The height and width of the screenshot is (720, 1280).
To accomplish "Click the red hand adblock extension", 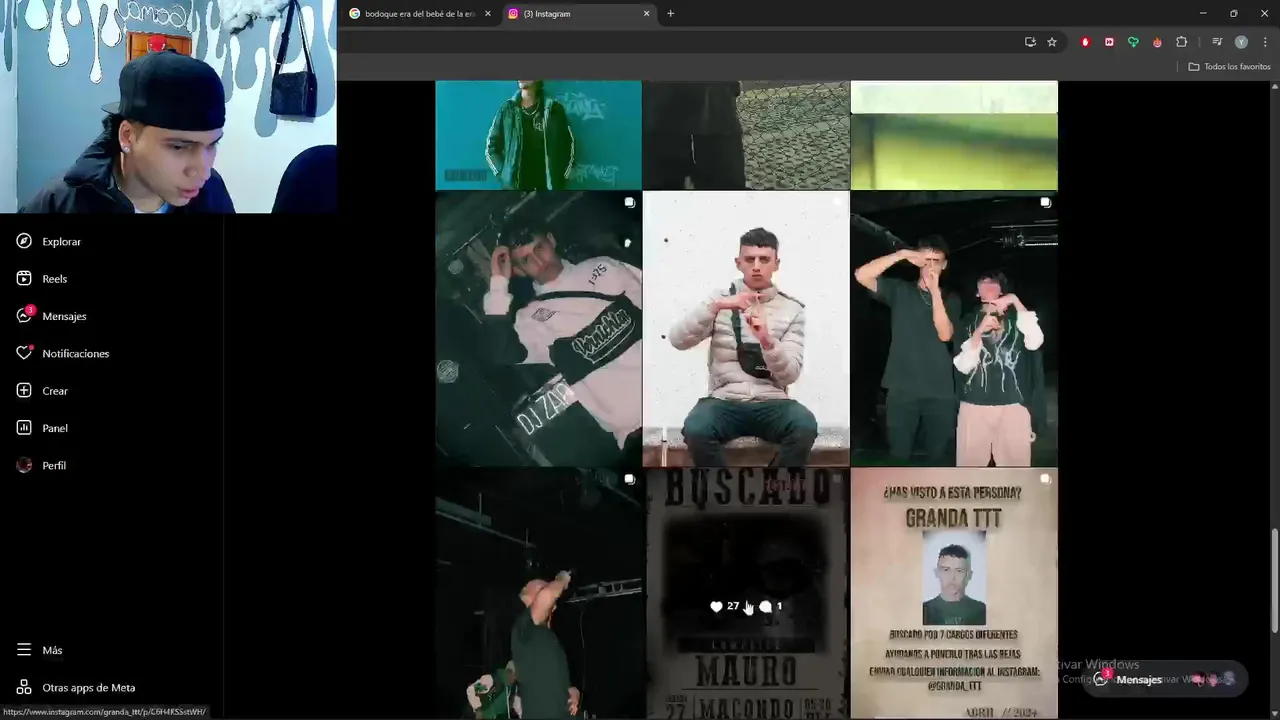I will (x=1085, y=42).
